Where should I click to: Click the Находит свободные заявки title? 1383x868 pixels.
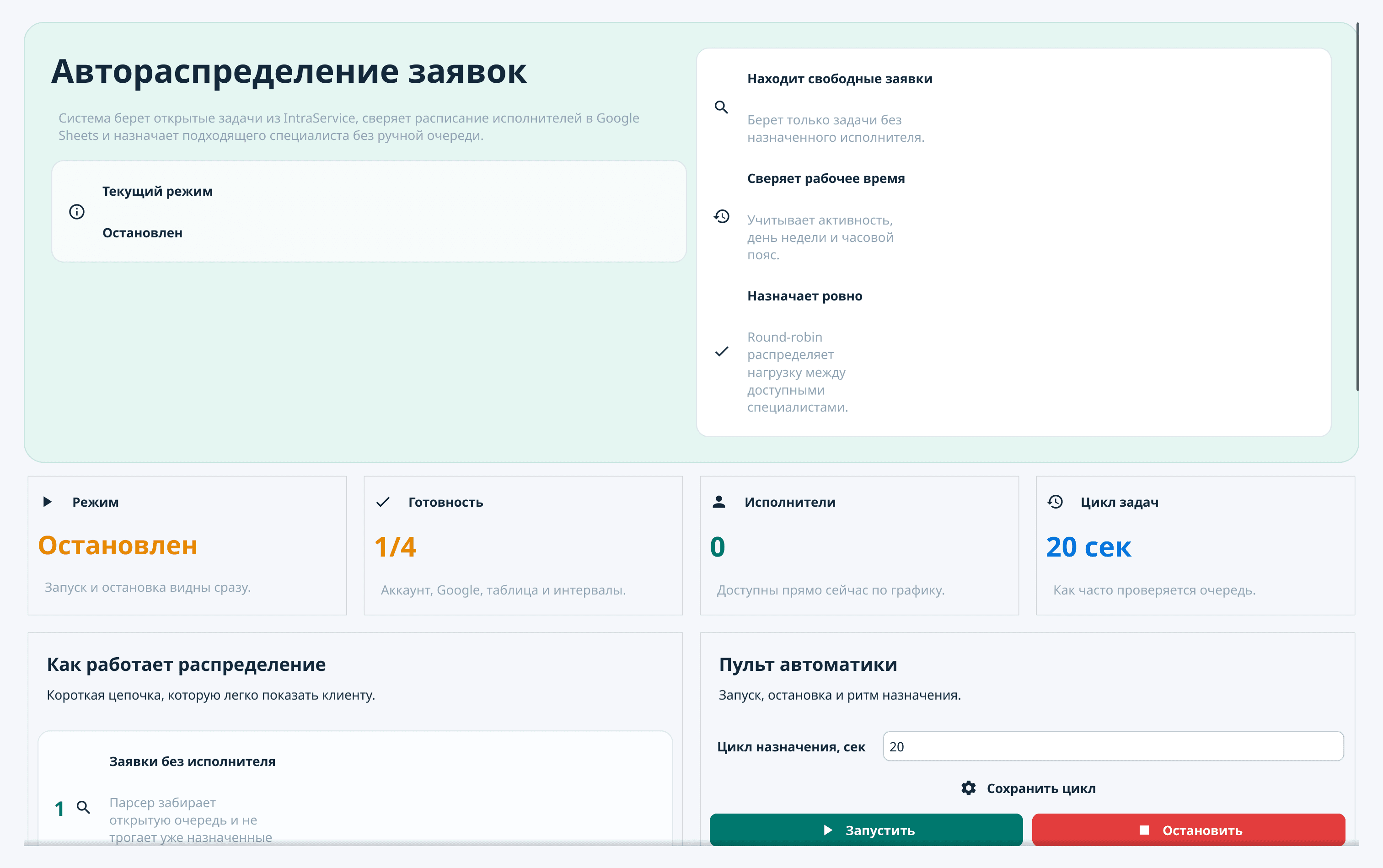839,79
